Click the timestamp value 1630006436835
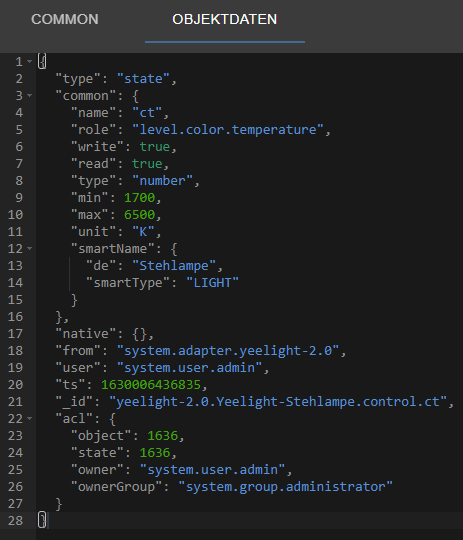The height and width of the screenshot is (540, 463). click(151, 385)
